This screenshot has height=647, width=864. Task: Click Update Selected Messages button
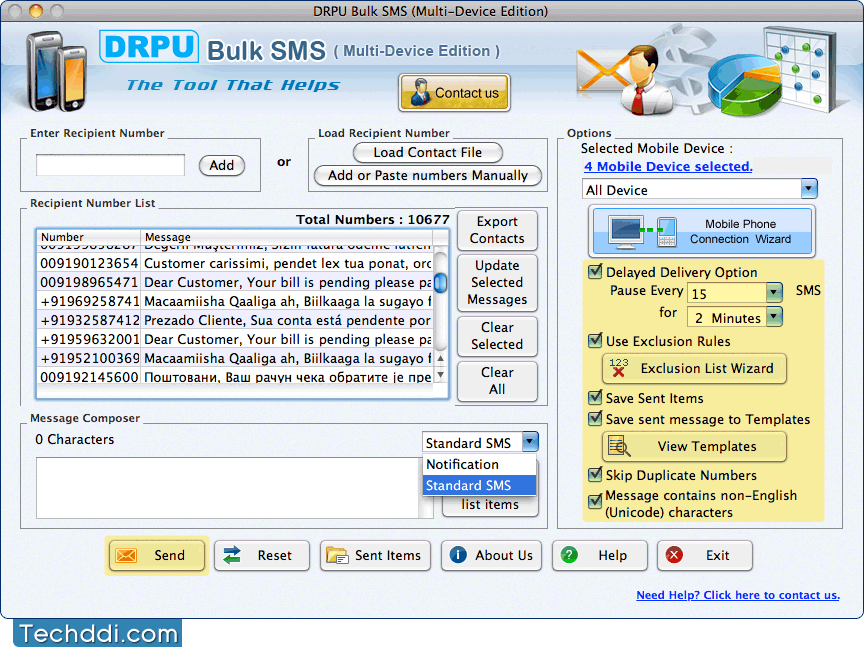[497, 282]
